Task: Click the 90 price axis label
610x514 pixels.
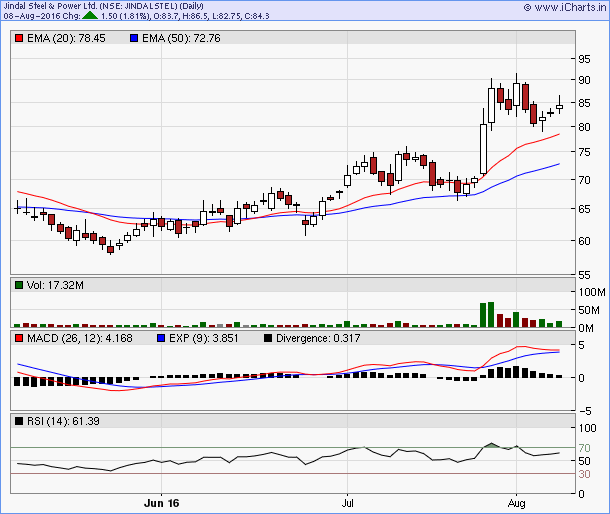Action: (584, 80)
